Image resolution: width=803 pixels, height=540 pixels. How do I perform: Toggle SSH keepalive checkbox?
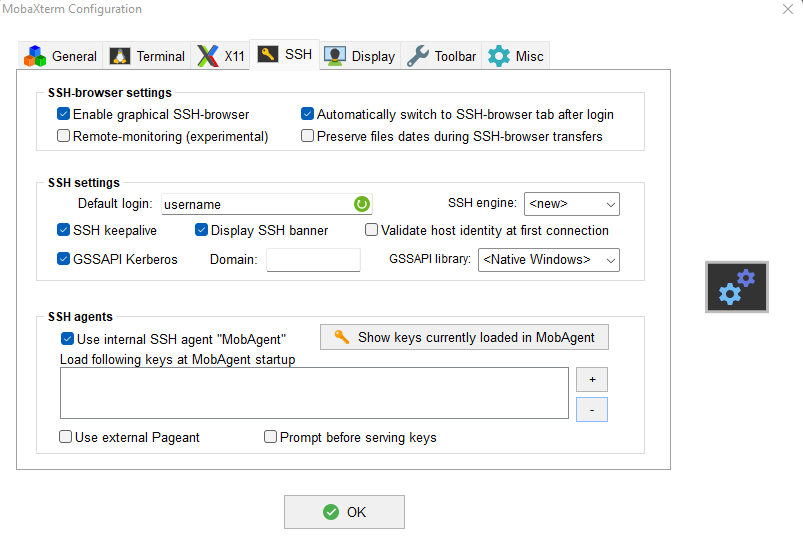pos(64,230)
